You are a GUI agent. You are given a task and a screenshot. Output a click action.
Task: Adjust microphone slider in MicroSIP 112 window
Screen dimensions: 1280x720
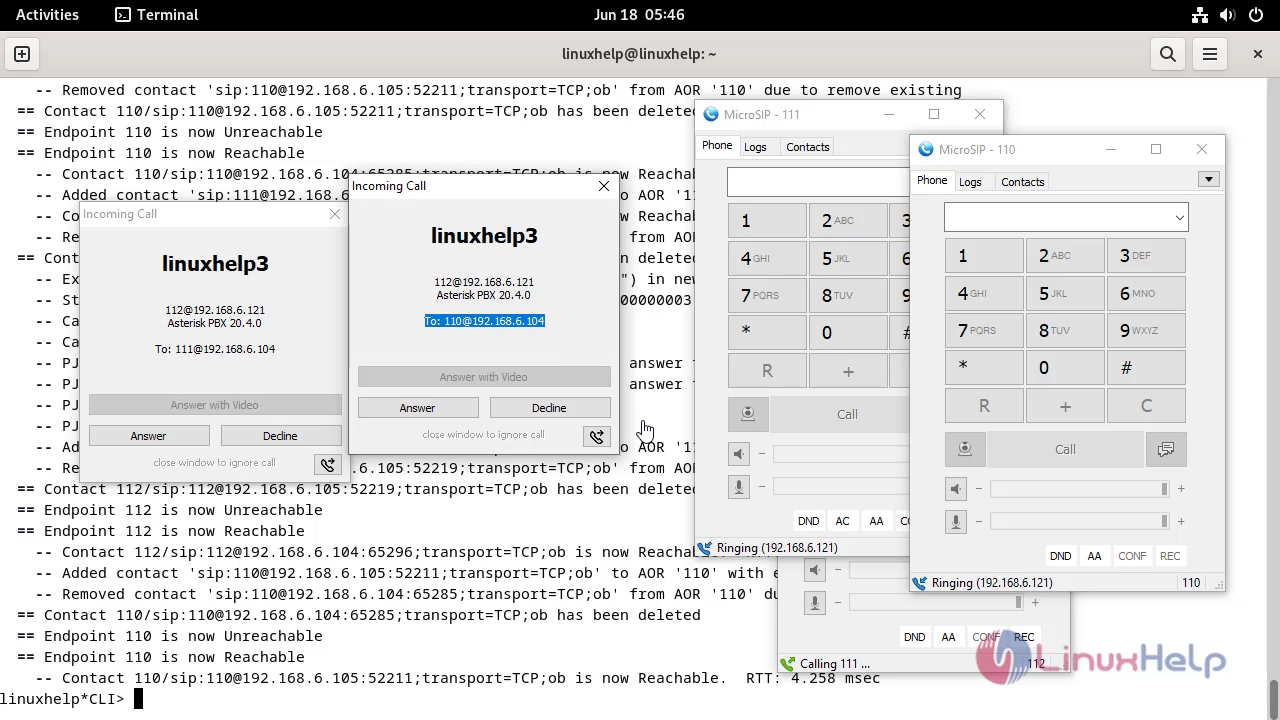pyautogui.click(x=937, y=602)
